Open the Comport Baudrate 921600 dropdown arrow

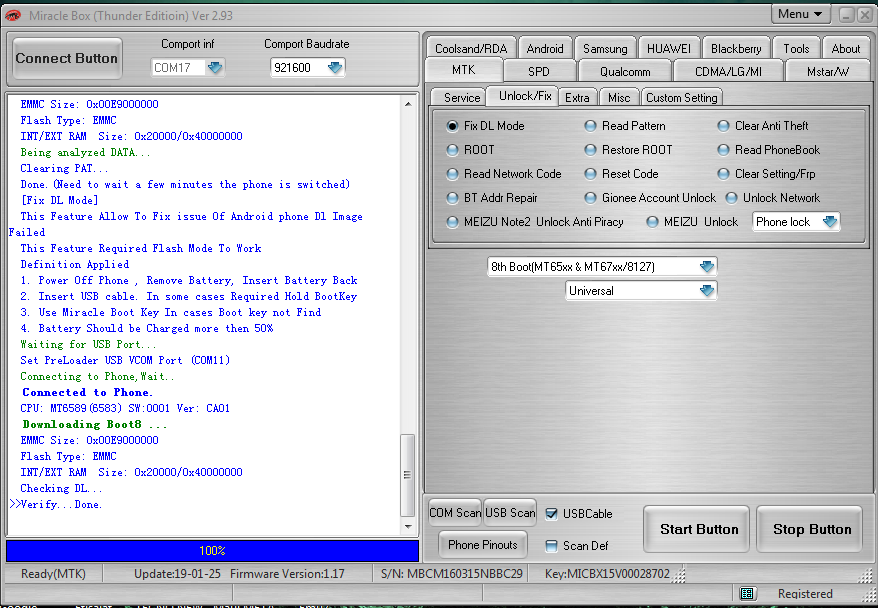click(x=335, y=68)
